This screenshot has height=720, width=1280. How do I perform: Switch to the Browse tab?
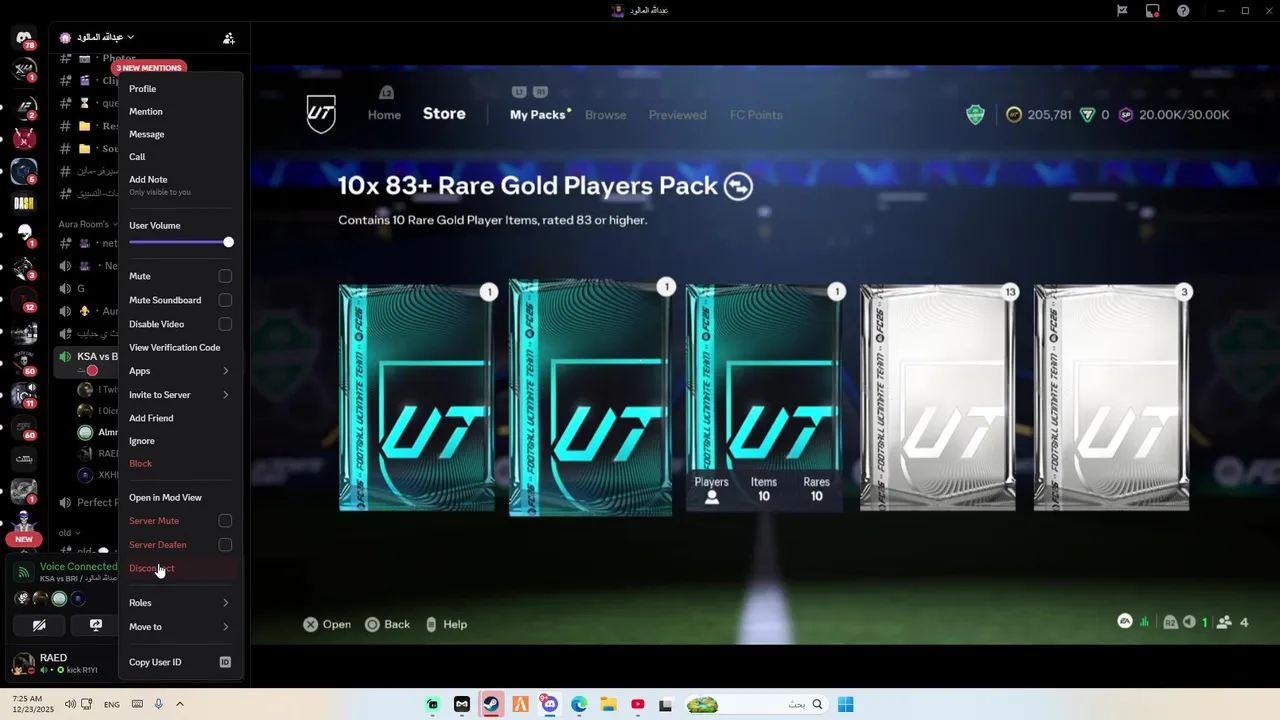pos(605,115)
